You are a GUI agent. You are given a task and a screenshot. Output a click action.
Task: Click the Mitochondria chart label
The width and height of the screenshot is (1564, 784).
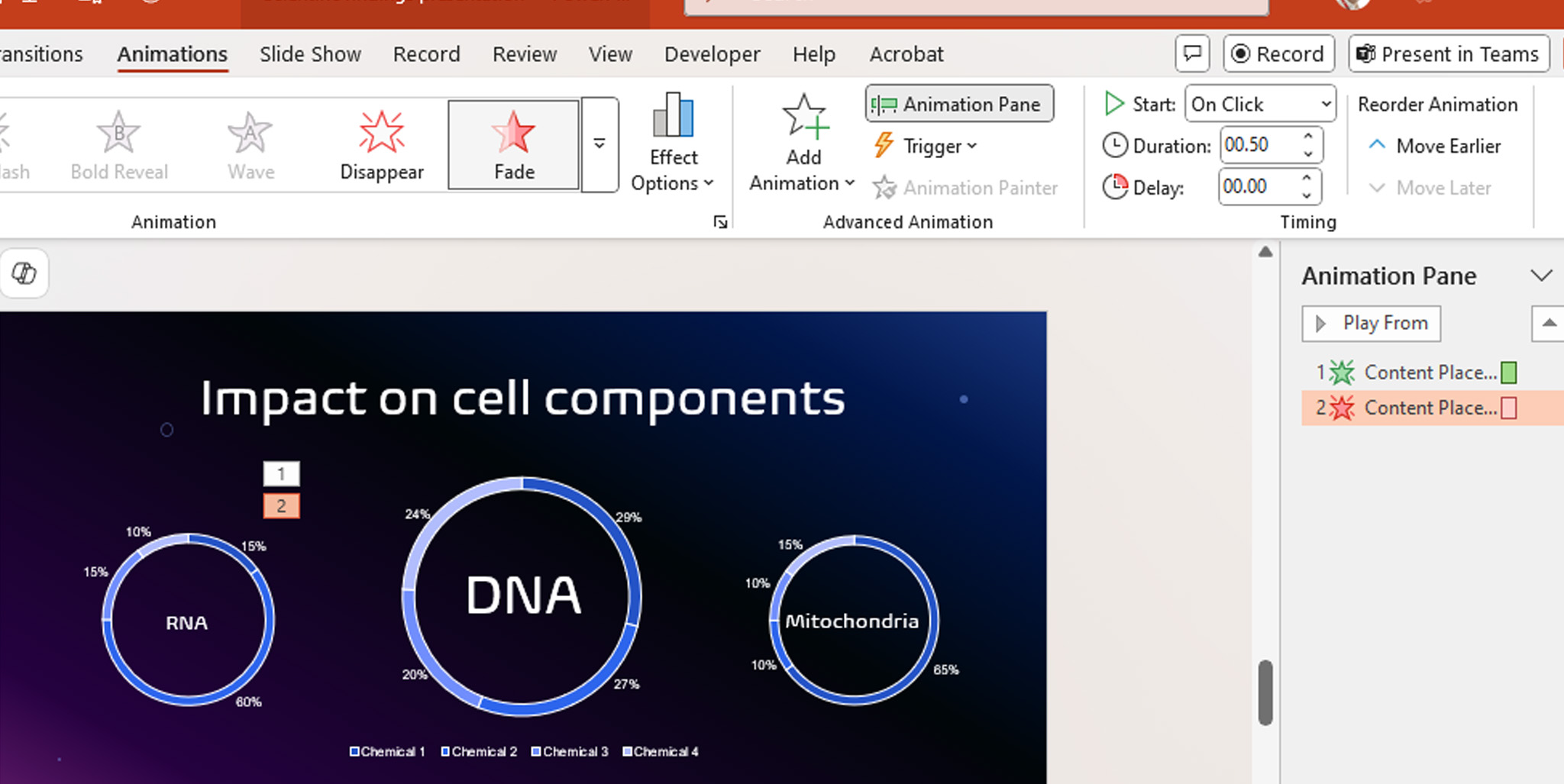click(852, 621)
